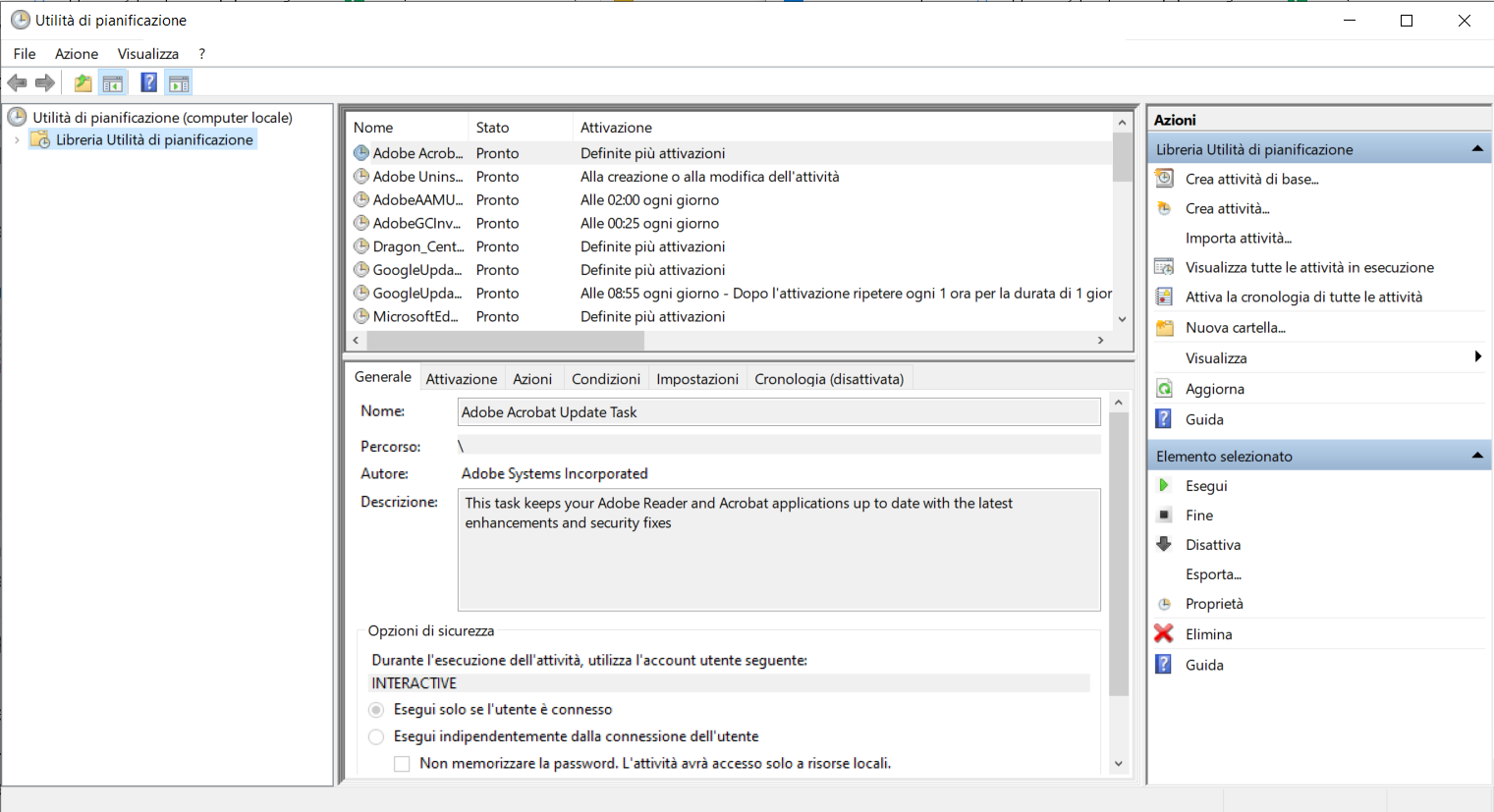Open the ? help menu

[201, 54]
